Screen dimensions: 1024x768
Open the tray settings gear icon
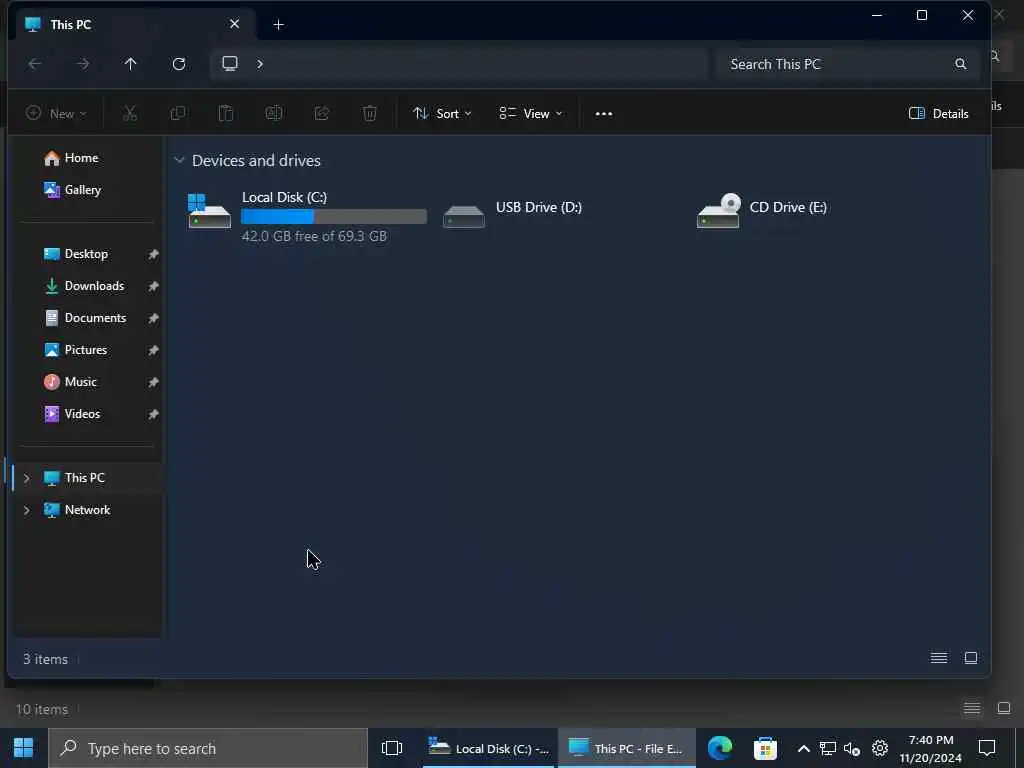[x=880, y=748]
